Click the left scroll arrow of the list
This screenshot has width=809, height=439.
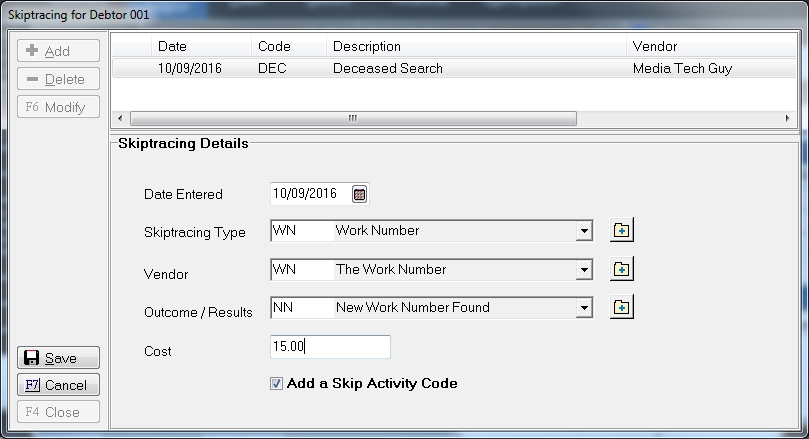pos(119,118)
